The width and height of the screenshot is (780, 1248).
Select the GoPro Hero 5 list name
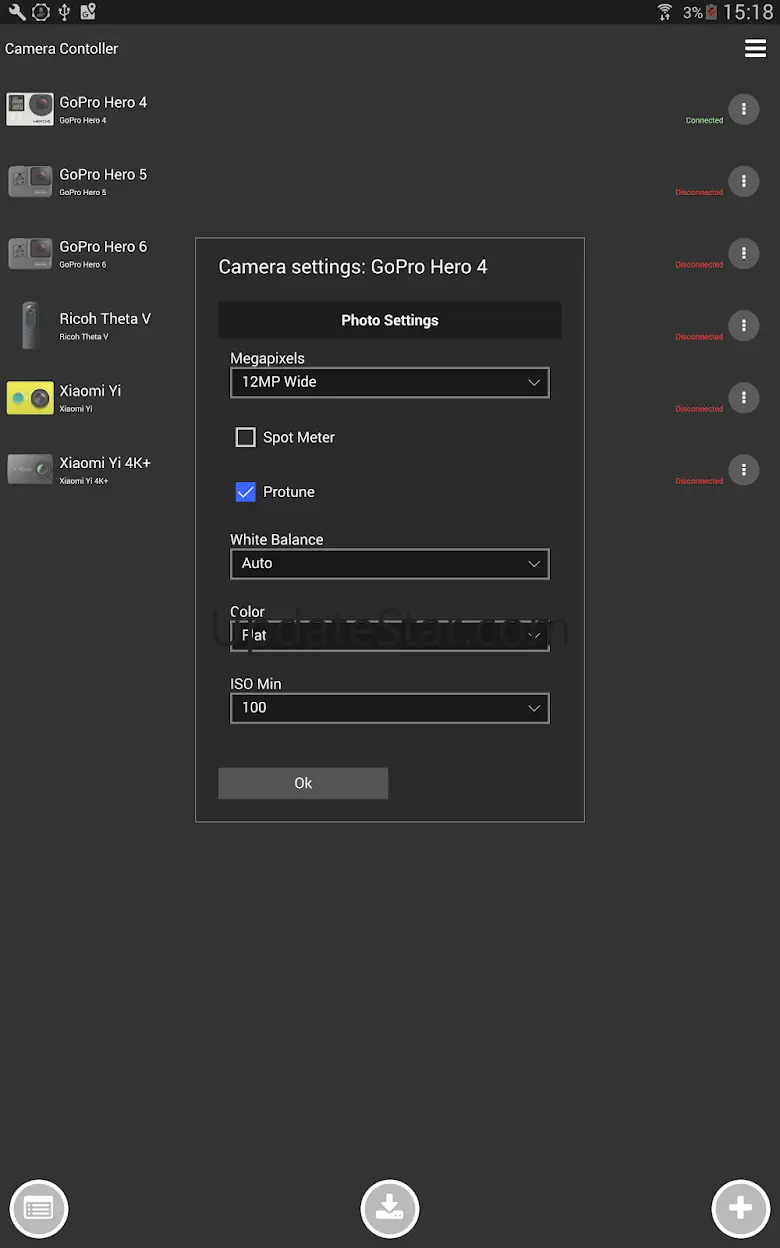(x=103, y=174)
